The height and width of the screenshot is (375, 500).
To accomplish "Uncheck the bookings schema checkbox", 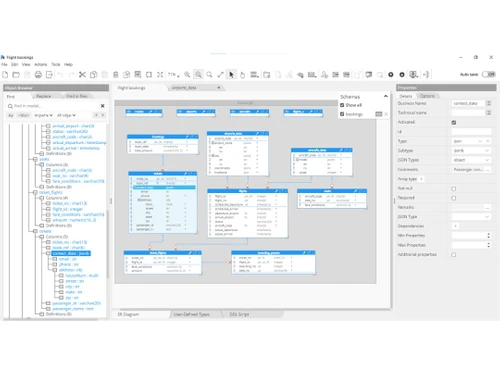I will point(342,114).
